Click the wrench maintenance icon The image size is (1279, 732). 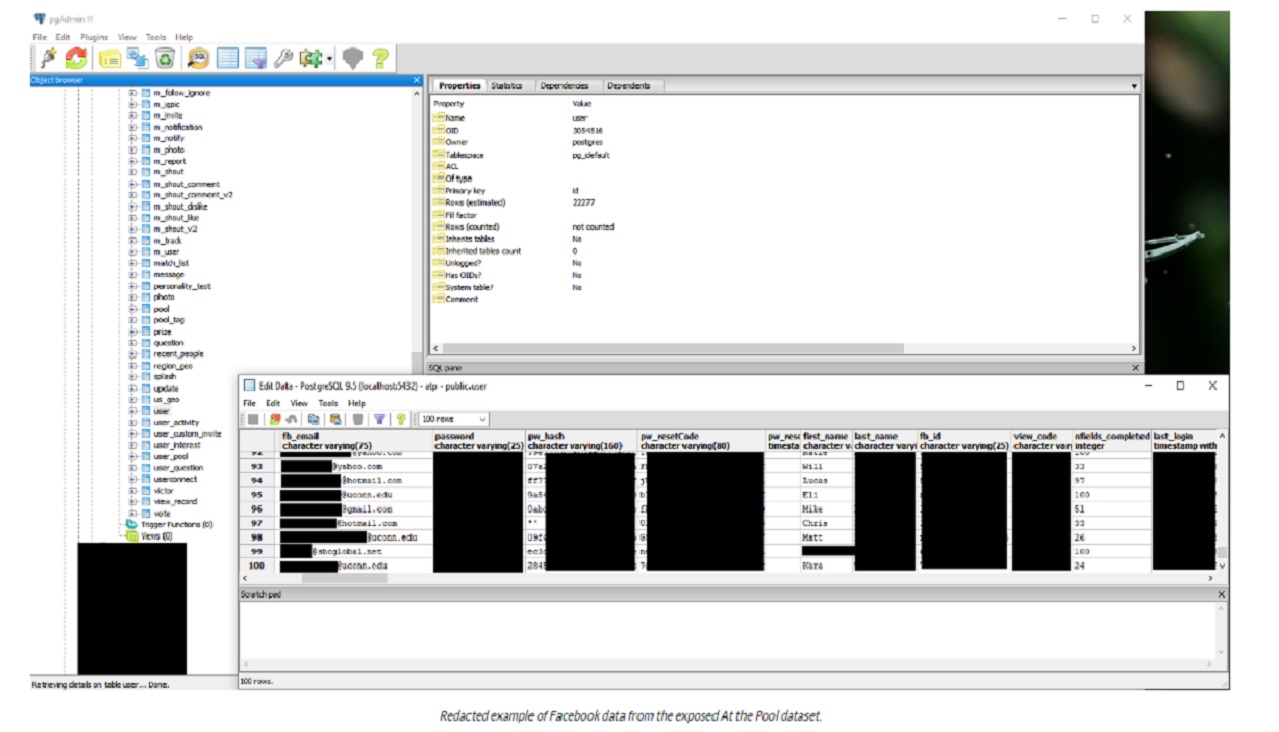(x=284, y=59)
